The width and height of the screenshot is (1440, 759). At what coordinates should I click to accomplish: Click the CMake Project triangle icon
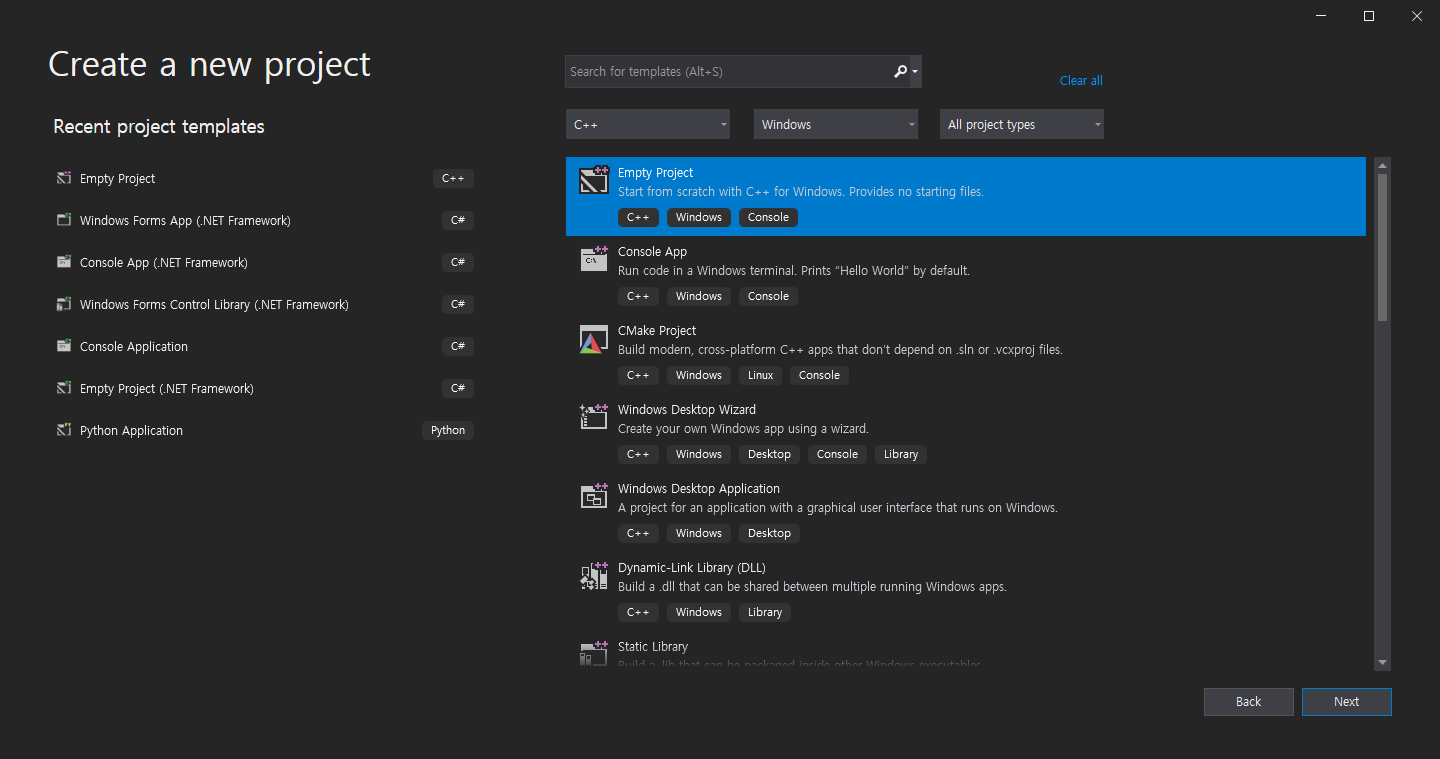594,339
